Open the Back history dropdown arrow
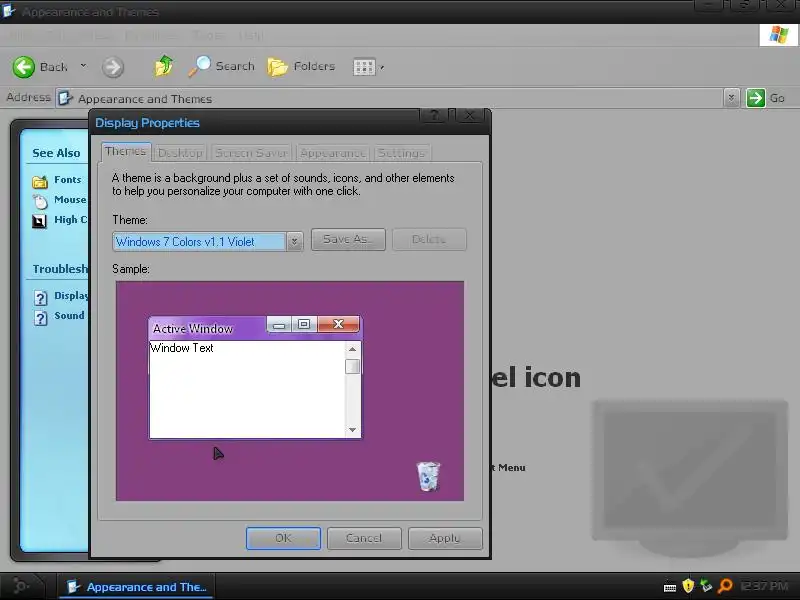The height and width of the screenshot is (600, 800). point(83,66)
